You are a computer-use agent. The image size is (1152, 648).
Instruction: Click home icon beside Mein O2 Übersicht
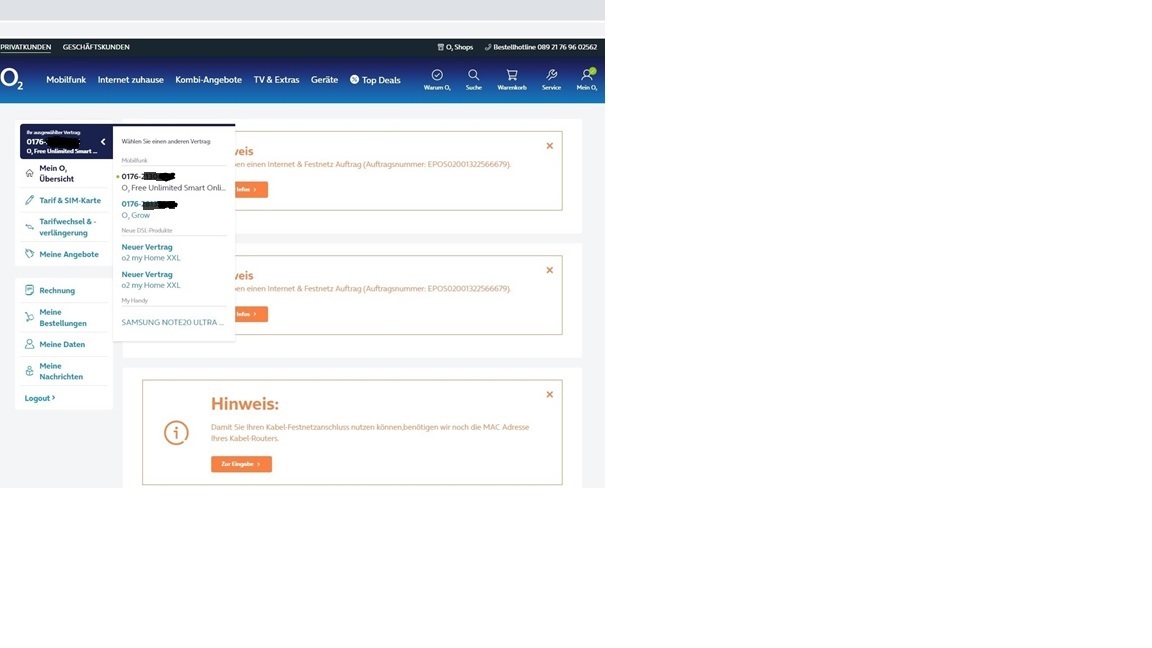tap(29, 173)
